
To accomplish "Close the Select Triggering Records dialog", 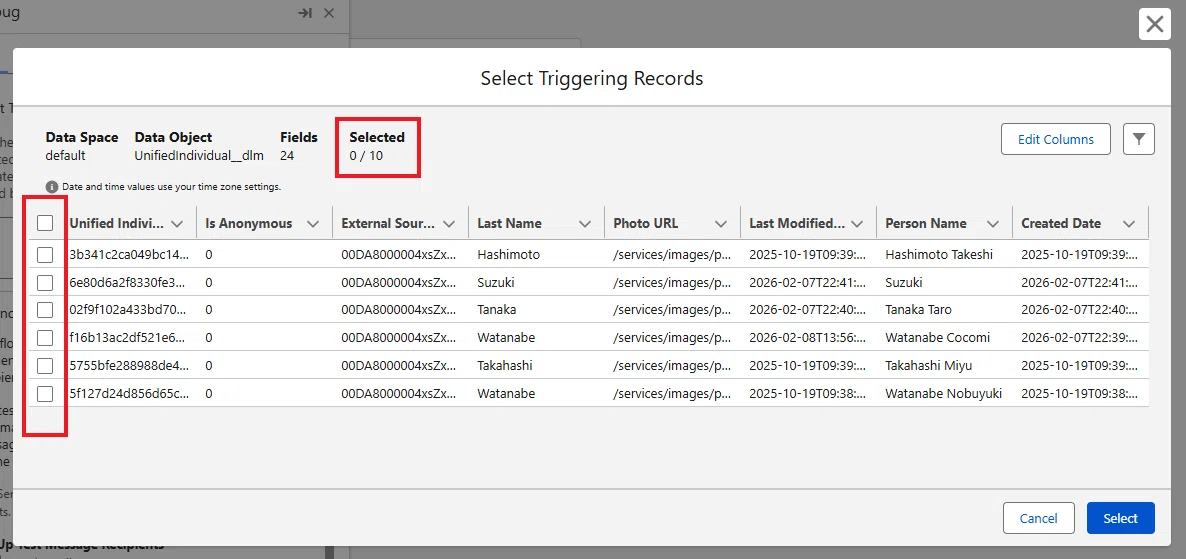I will 1154,25.
